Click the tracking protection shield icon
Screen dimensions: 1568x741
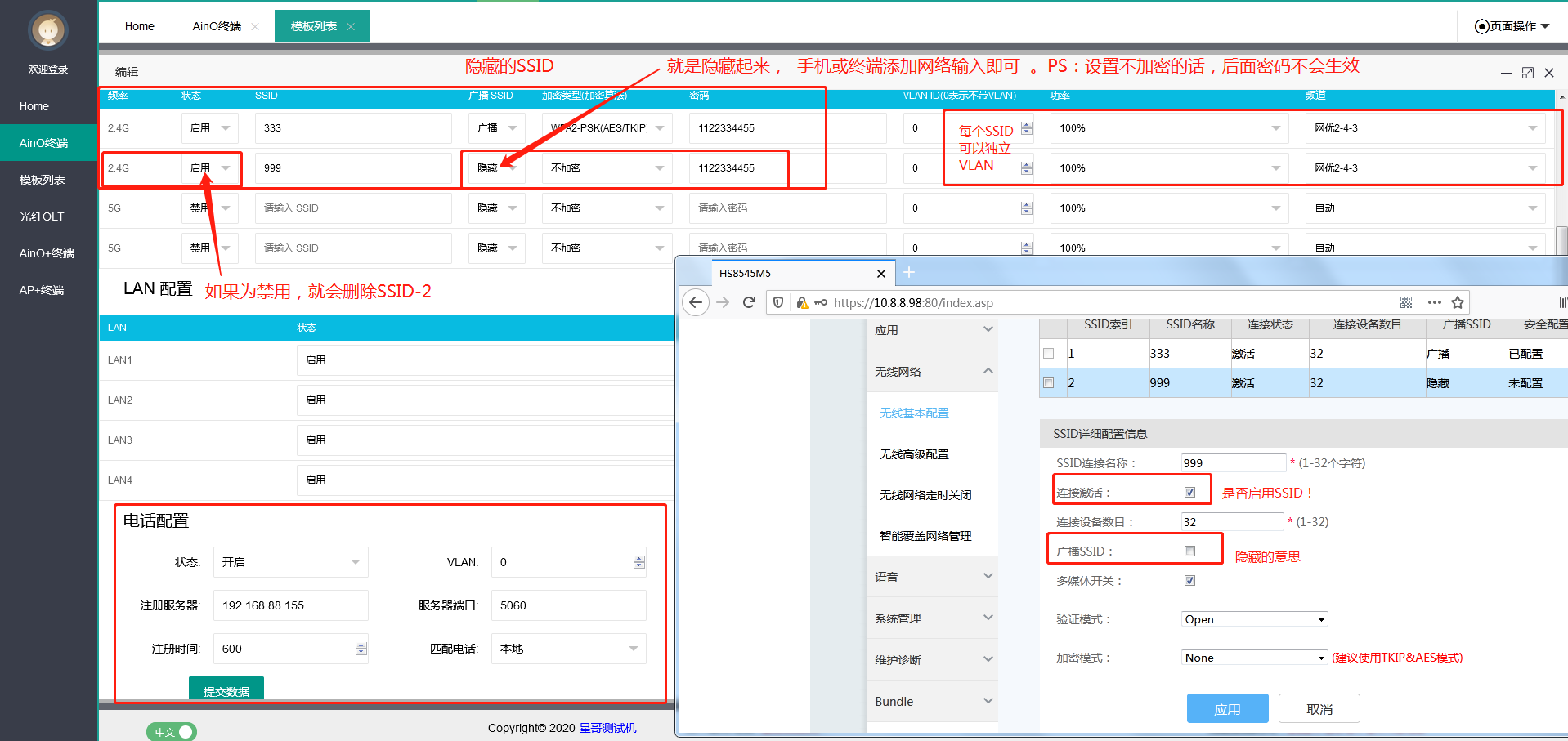(x=778, y=302)
